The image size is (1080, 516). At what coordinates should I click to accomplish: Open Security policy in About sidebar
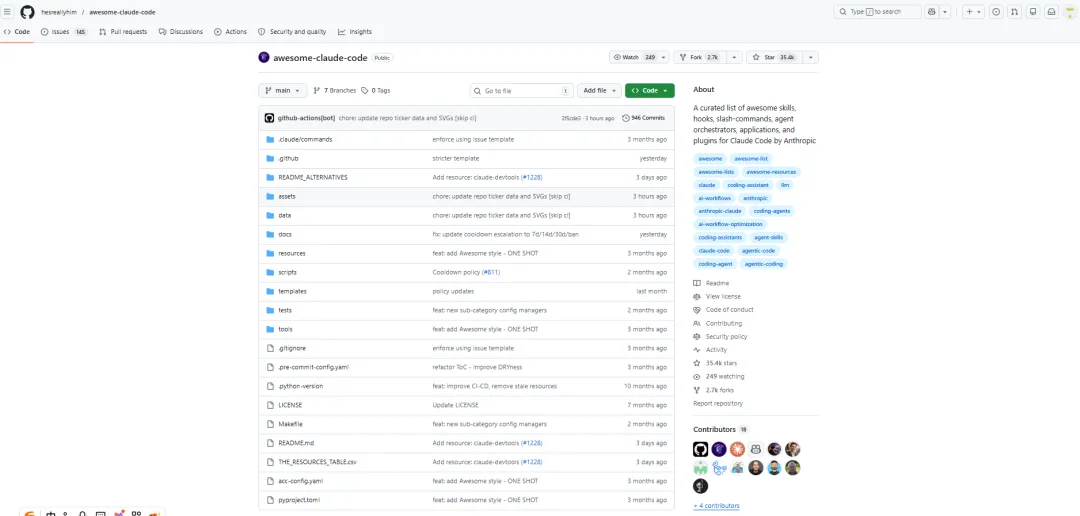(x=720, y=337)
